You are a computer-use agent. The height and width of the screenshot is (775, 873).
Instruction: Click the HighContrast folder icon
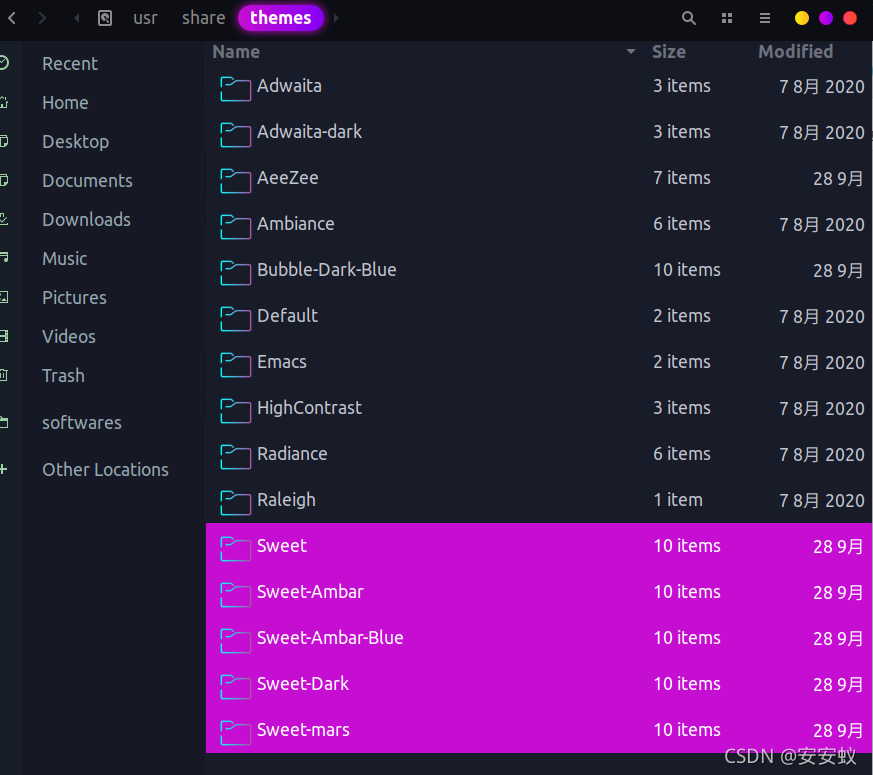(235, 410)
